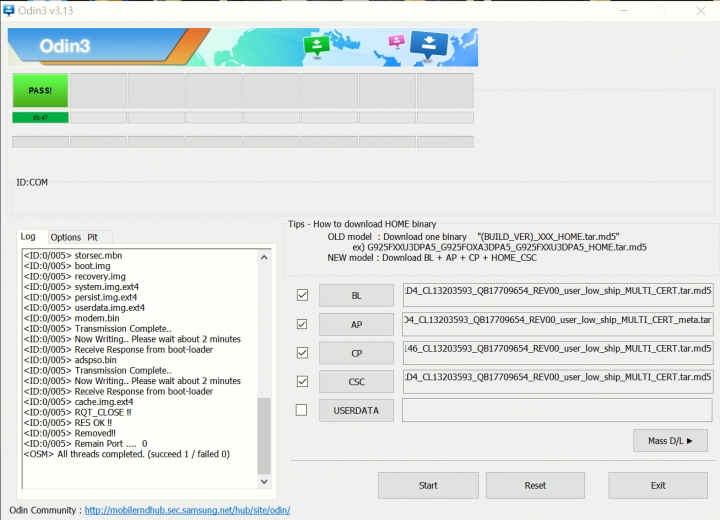The height and width of the screenshot is (520, 720).
Task: Click log line 'adspso.bin'
Action: point(70,360)
